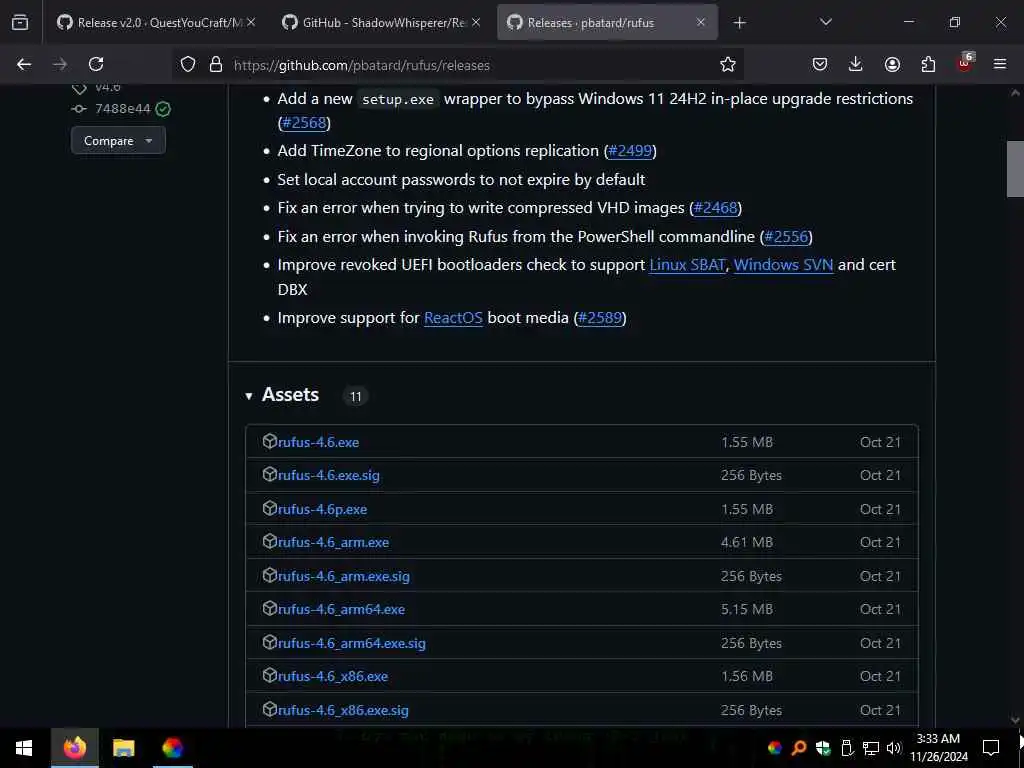The image size is (1024, 768).
Task: Open the system tray volume icon
Action: pos(894,748)
